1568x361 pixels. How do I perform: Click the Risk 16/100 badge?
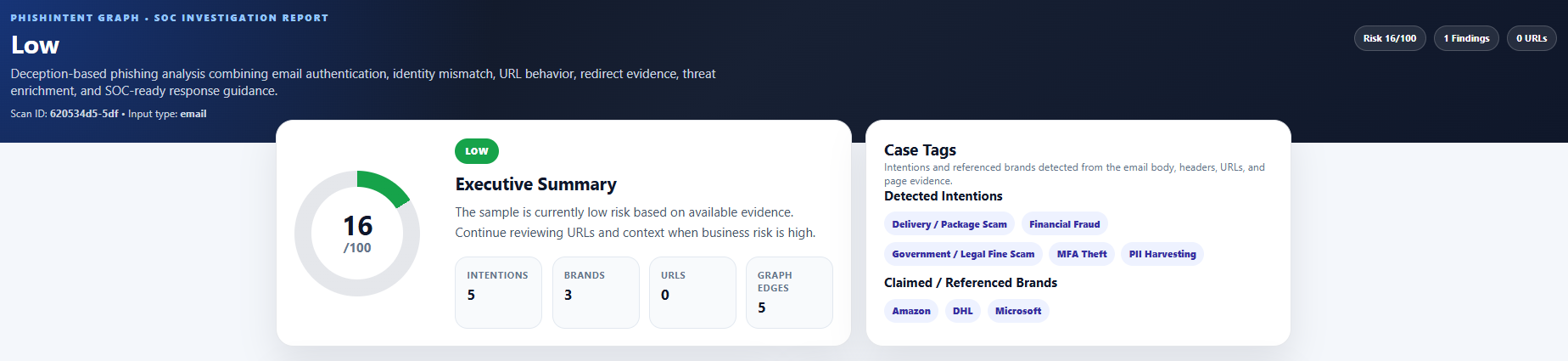[1390, 38]
